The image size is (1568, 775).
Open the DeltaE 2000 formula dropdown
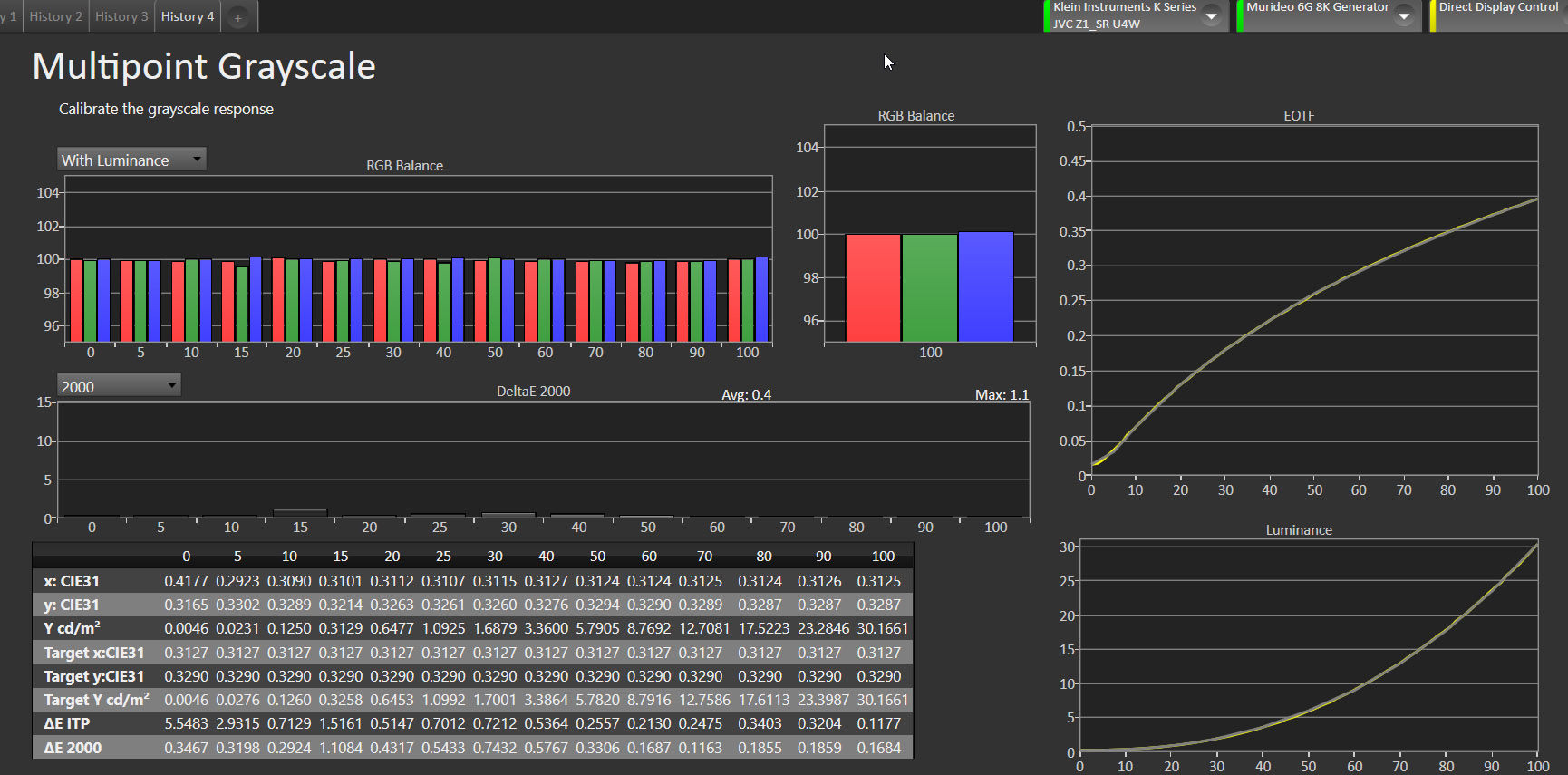[119, 386]
